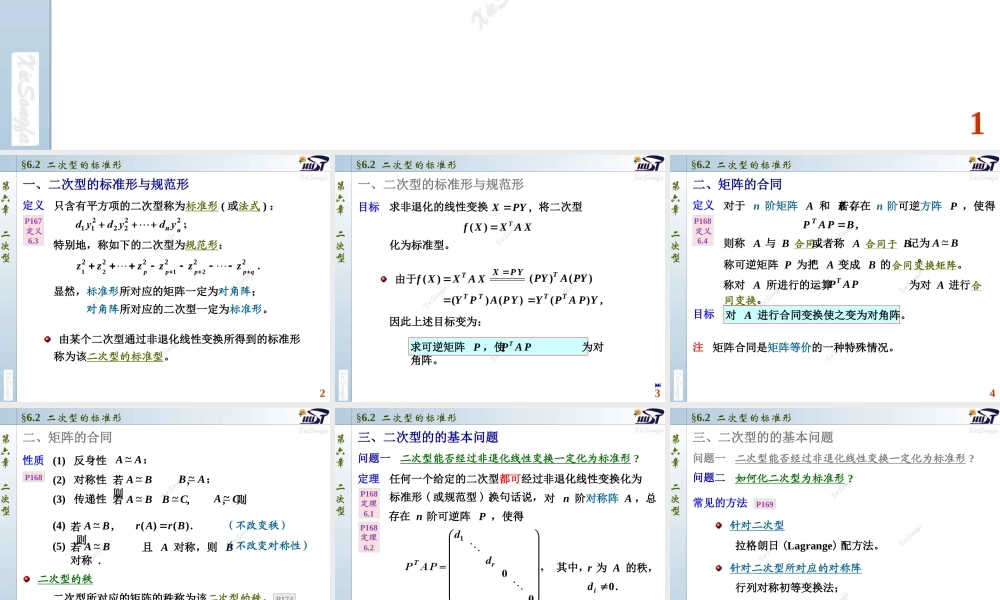Click the HIT logo on slide 2
This screenshot has height=600, width=1000.
pos(312,164)
